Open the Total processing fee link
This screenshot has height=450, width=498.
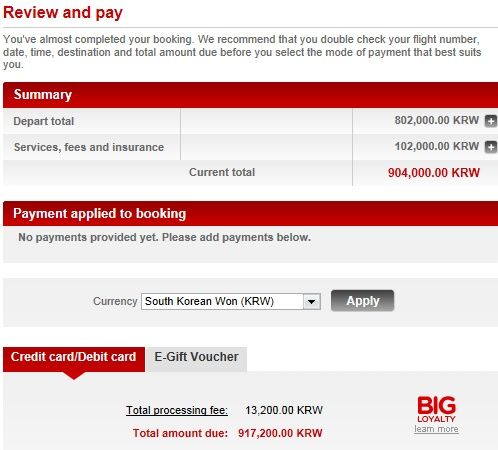coord(177,410)
